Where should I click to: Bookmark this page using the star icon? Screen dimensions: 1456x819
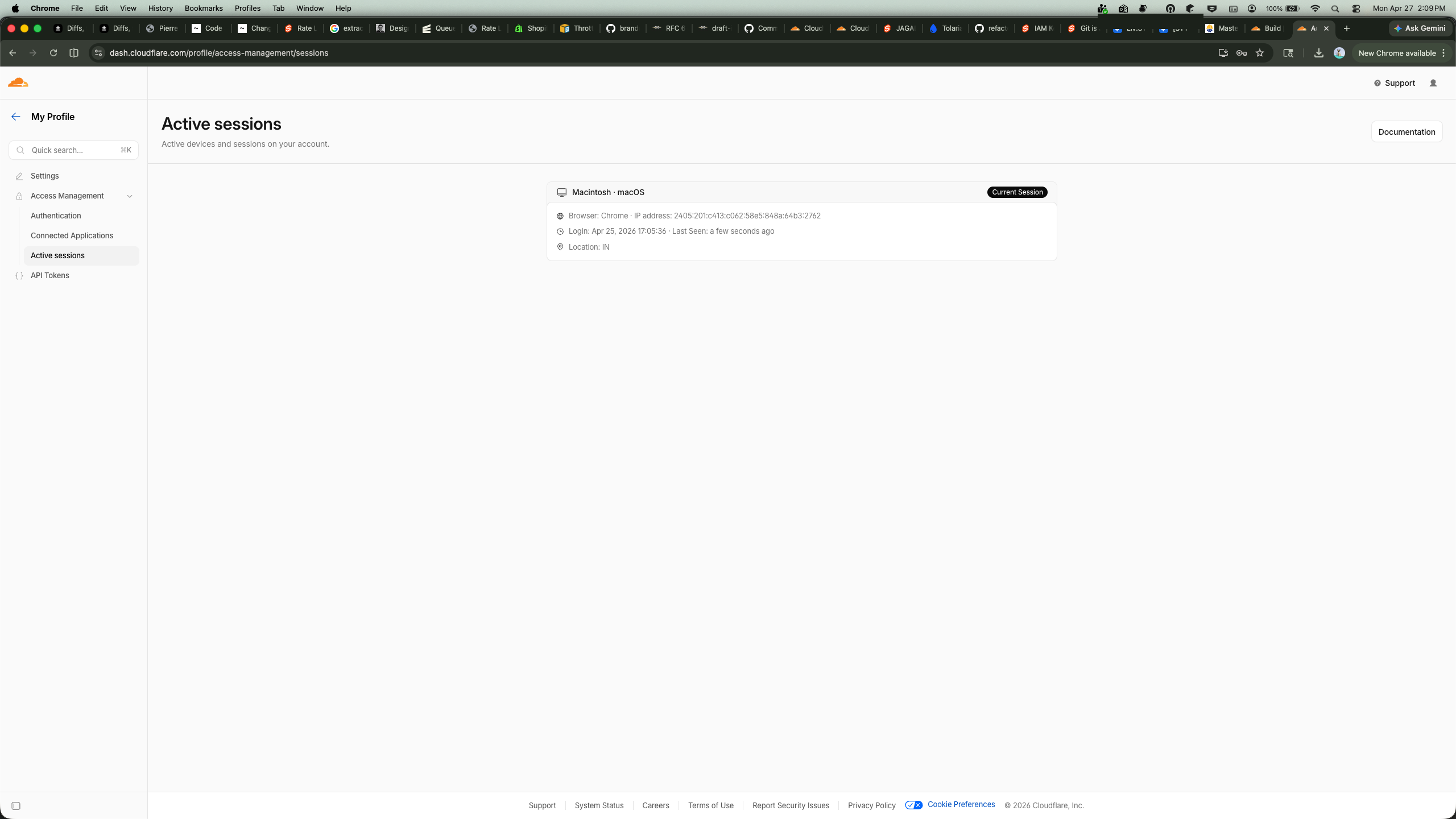[1260, 53]
